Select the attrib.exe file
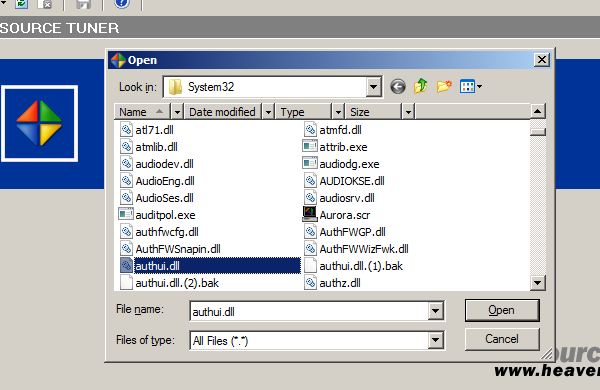The height and width of the screenshot is (390, 600). 335,147
